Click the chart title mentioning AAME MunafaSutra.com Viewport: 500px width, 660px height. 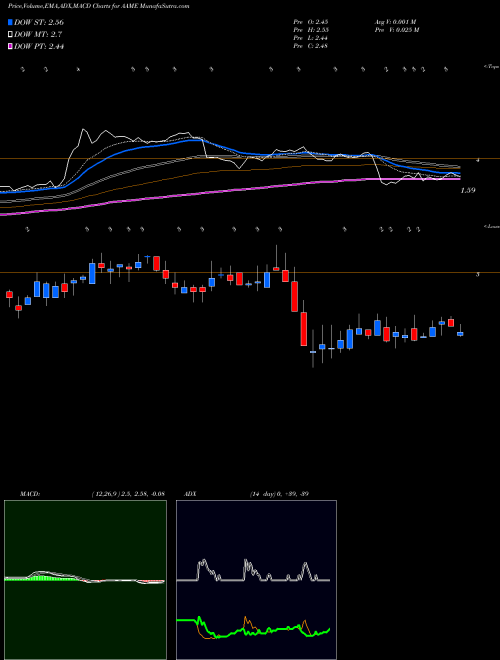[98, 6]
